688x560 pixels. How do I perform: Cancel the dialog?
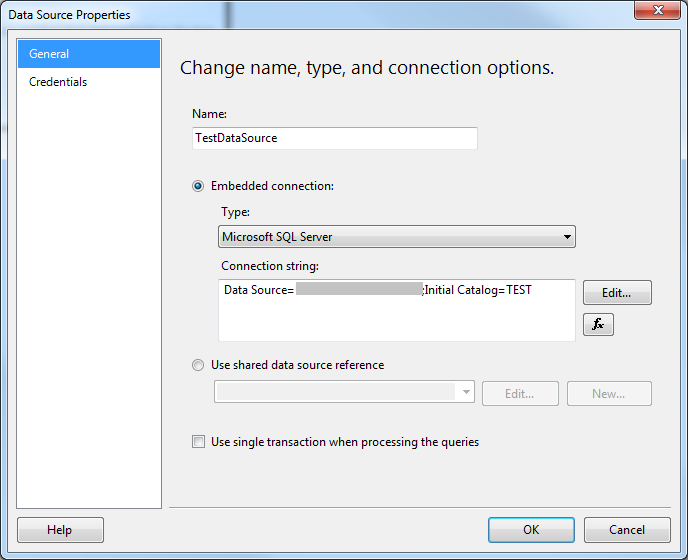pyautogui.click(x=627, y=530)
